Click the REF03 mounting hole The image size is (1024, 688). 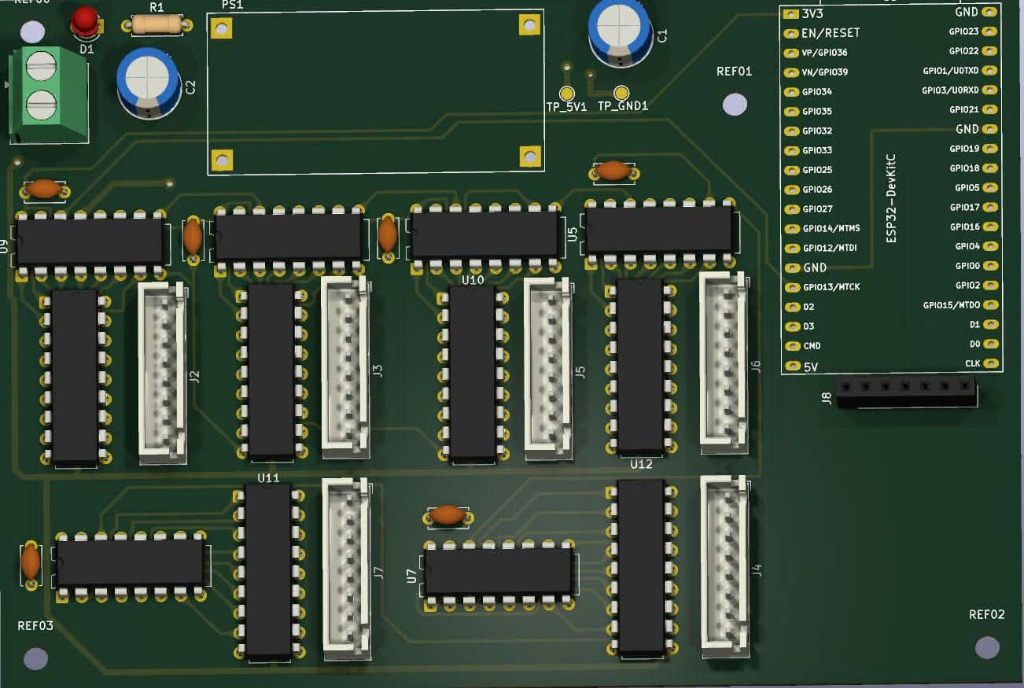35,659
